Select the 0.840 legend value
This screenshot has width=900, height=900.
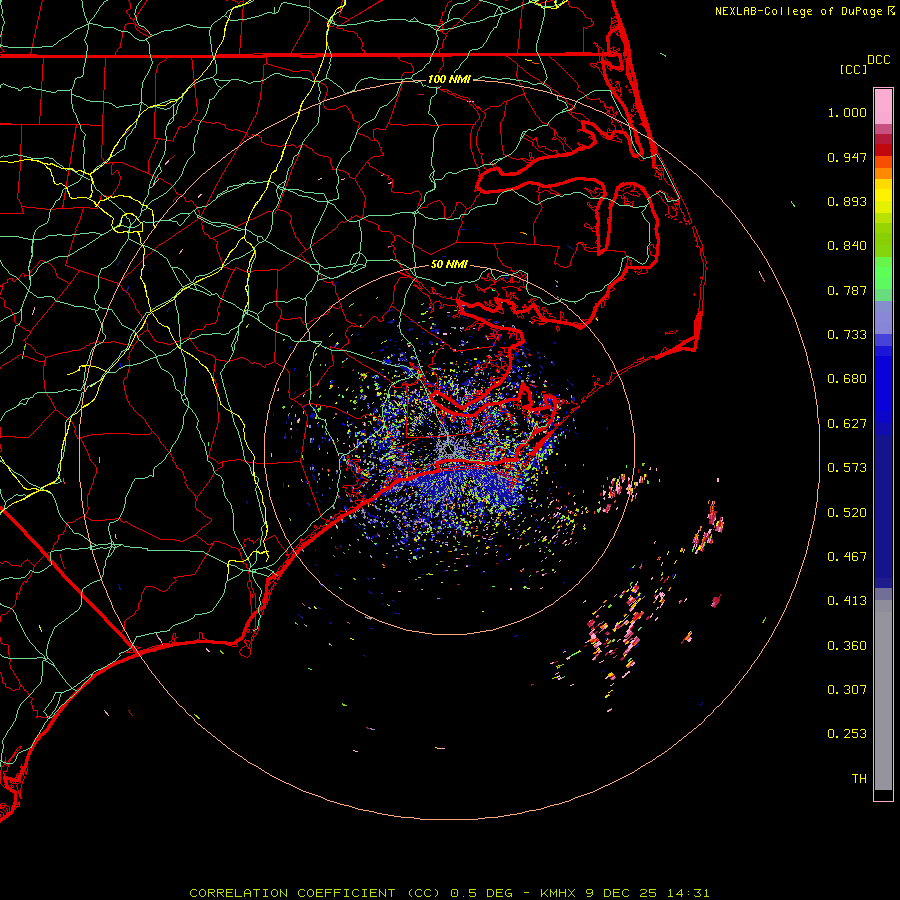coord(847,246)
